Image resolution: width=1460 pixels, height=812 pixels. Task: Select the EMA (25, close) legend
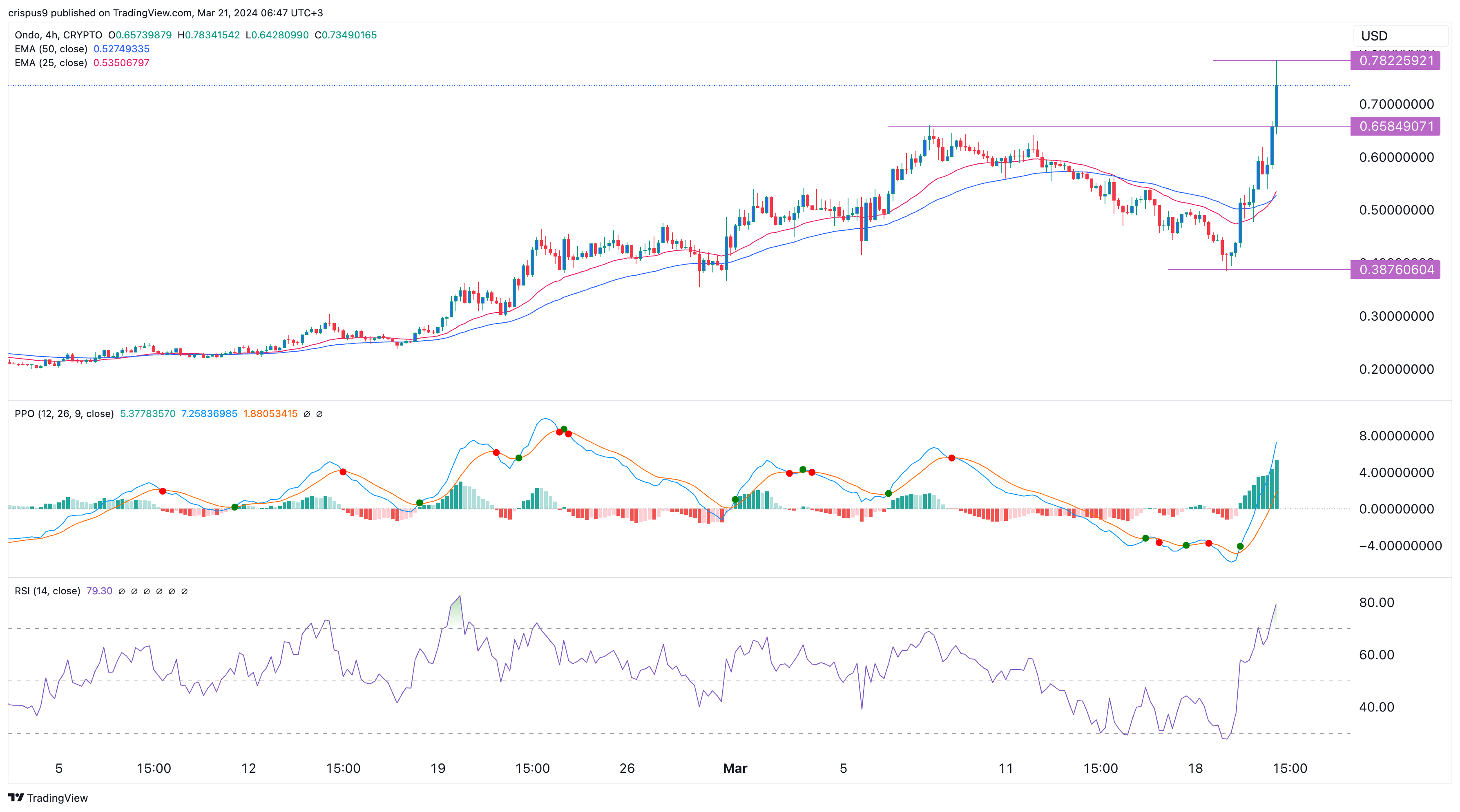click(x=51, y=63)
